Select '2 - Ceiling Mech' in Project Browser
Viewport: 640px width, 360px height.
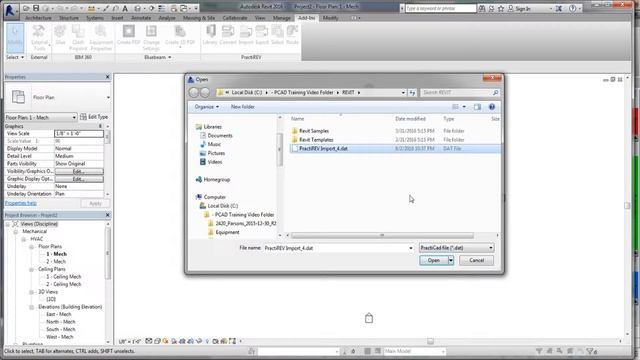(x=64, y=284)
